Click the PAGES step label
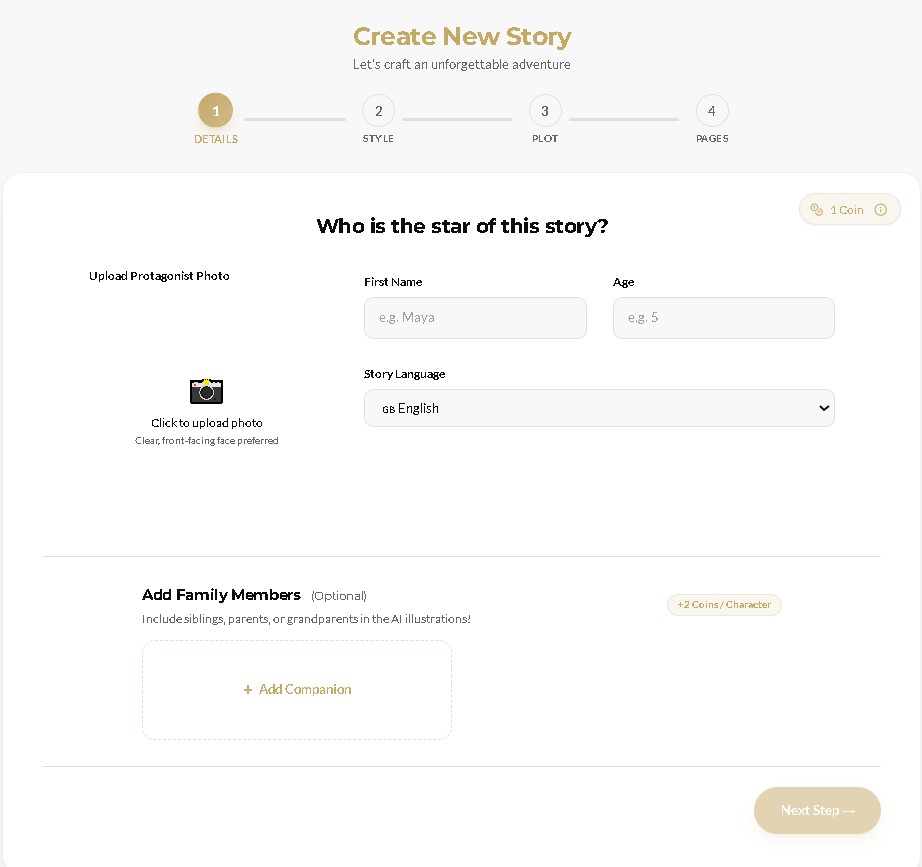 pos(712,139)
